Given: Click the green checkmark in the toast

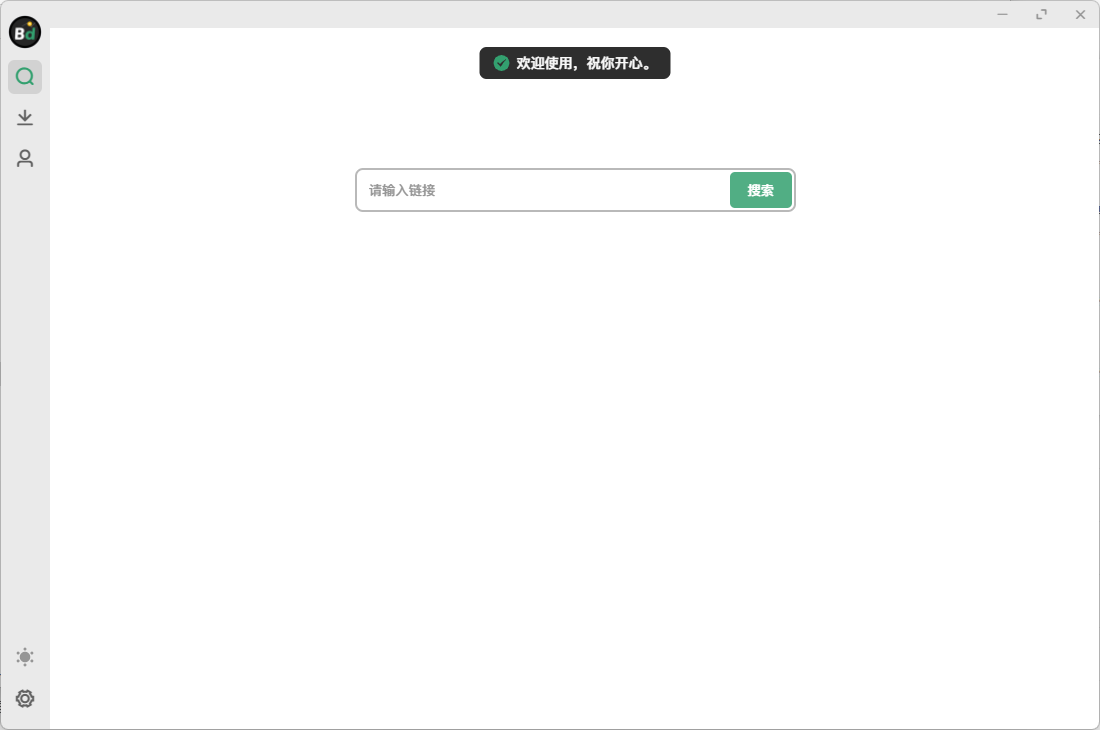Looking at the screenshot, I should [x=502, y=63].
